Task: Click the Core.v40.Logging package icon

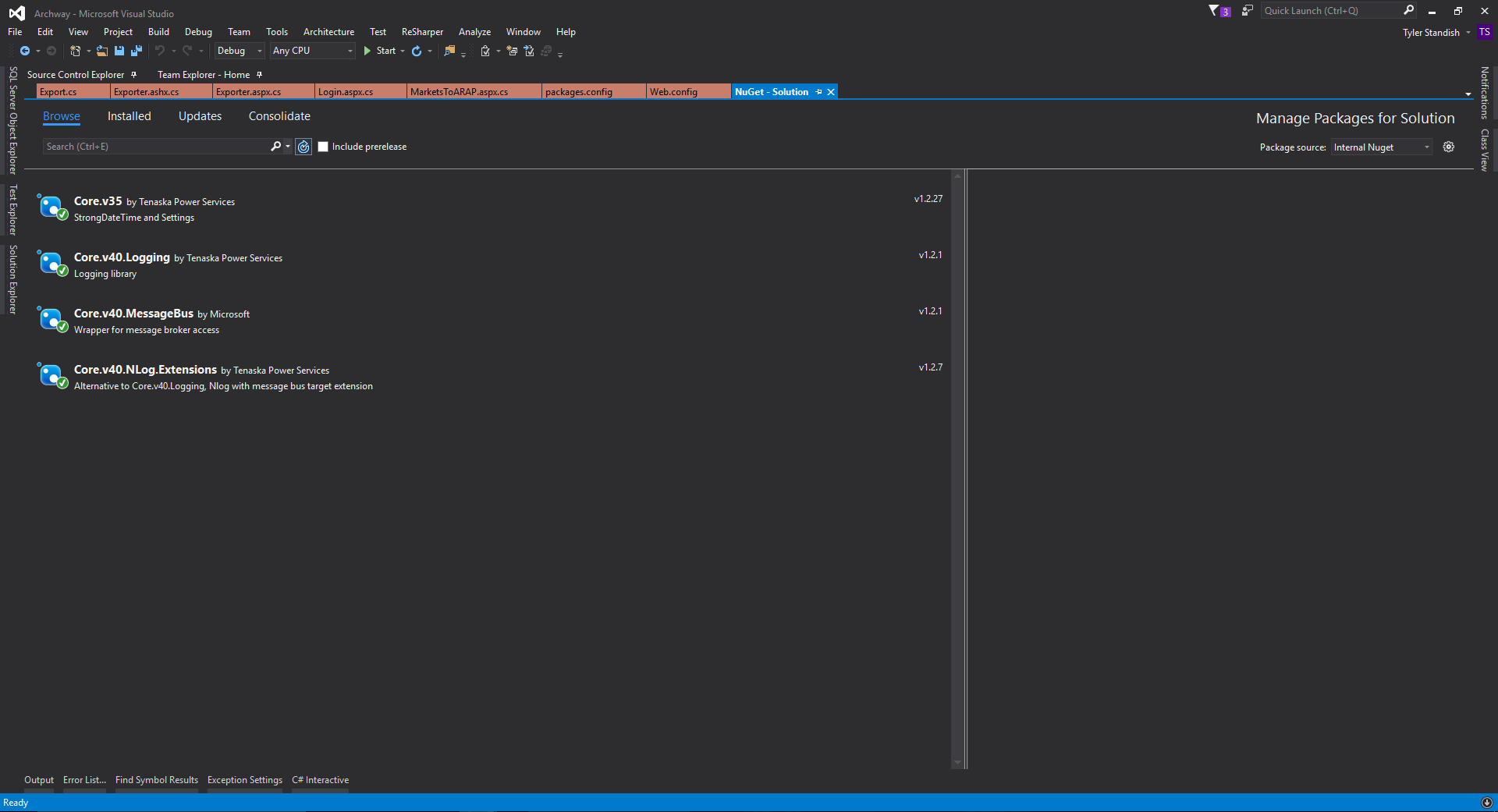Action: pyautogui.click(x=52, y=264)
